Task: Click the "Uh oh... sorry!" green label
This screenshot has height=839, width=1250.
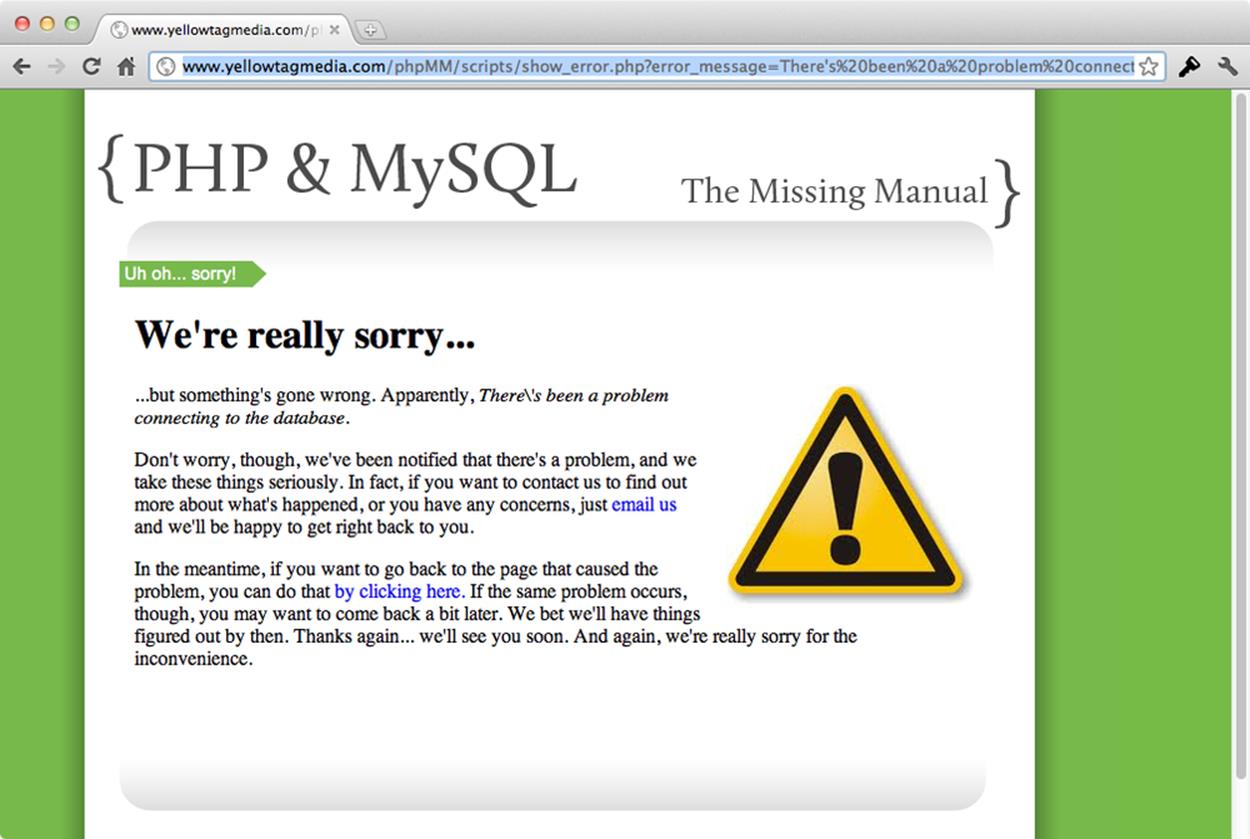Action: (x=192, y=274)
